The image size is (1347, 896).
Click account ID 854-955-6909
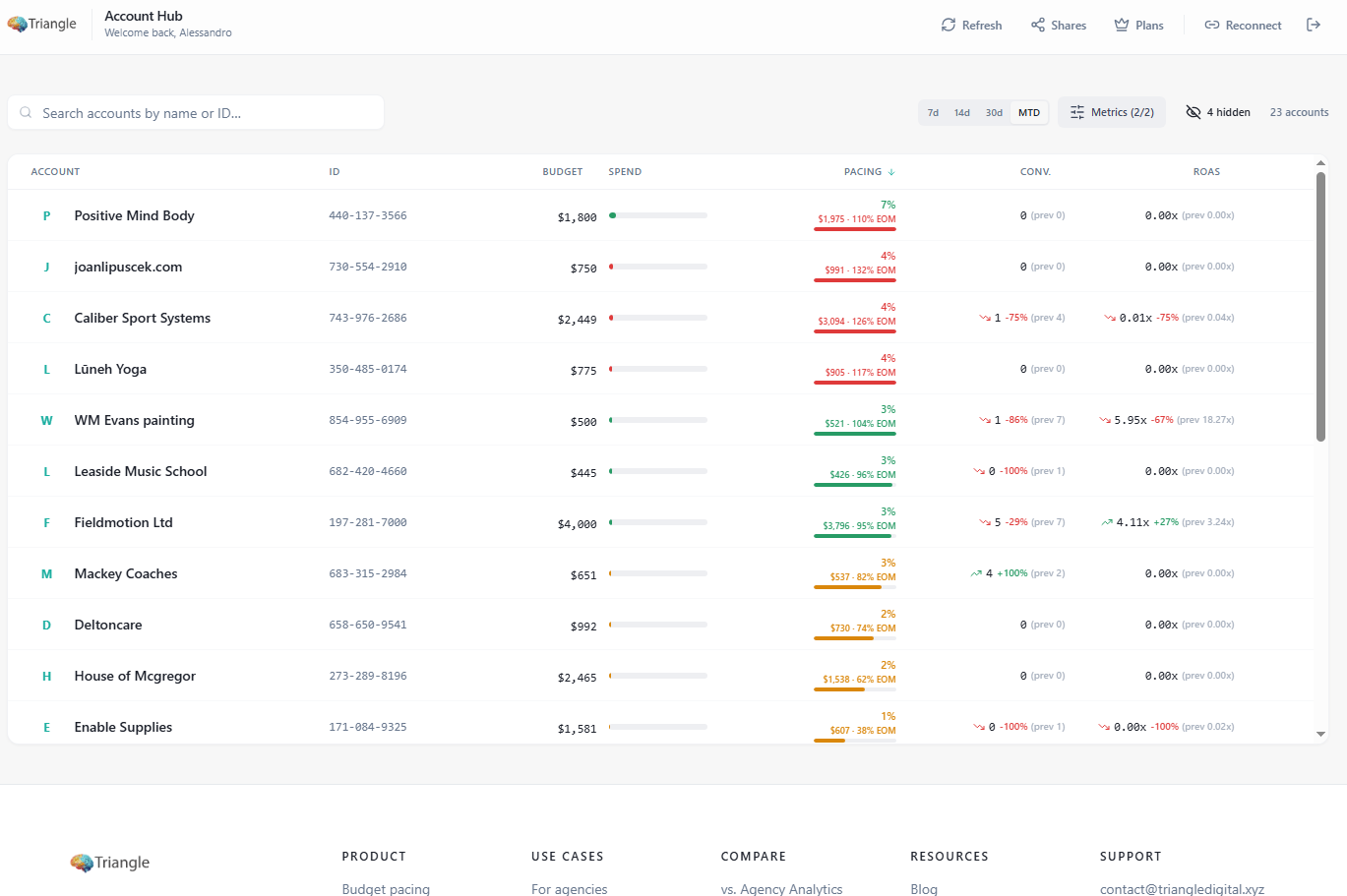click(367, 420)
